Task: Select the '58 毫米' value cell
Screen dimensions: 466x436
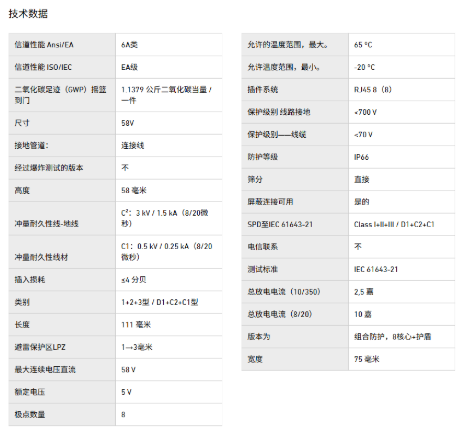Action: tap(169, 190)
